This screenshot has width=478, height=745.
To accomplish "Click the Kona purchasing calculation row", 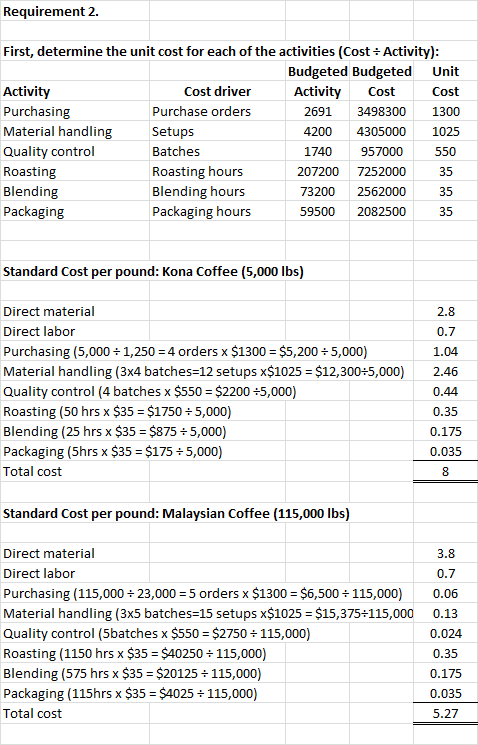I will (185, 352).
